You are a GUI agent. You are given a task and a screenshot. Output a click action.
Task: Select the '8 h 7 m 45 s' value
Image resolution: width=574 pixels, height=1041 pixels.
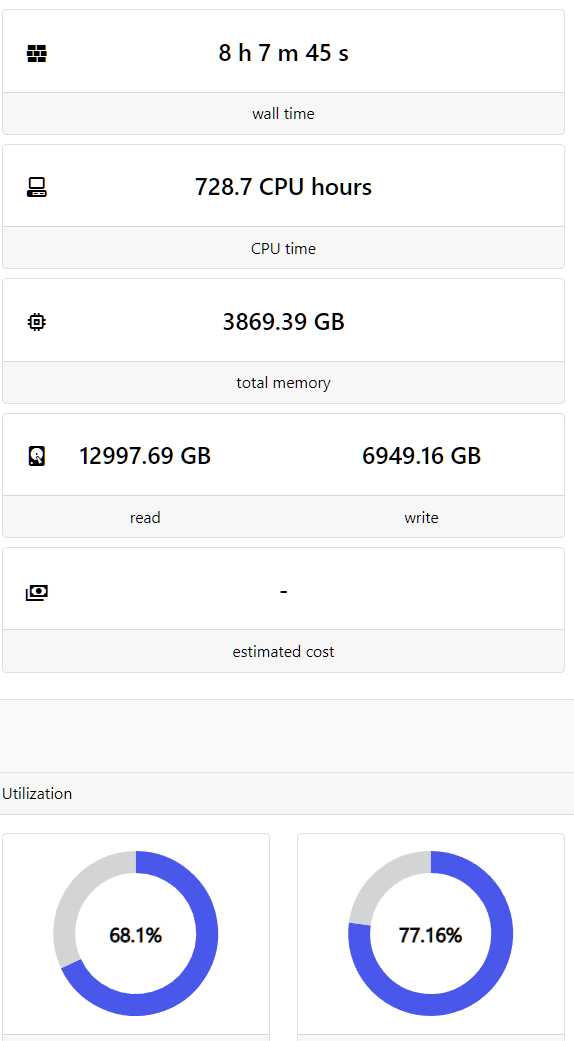pos(283,52)
